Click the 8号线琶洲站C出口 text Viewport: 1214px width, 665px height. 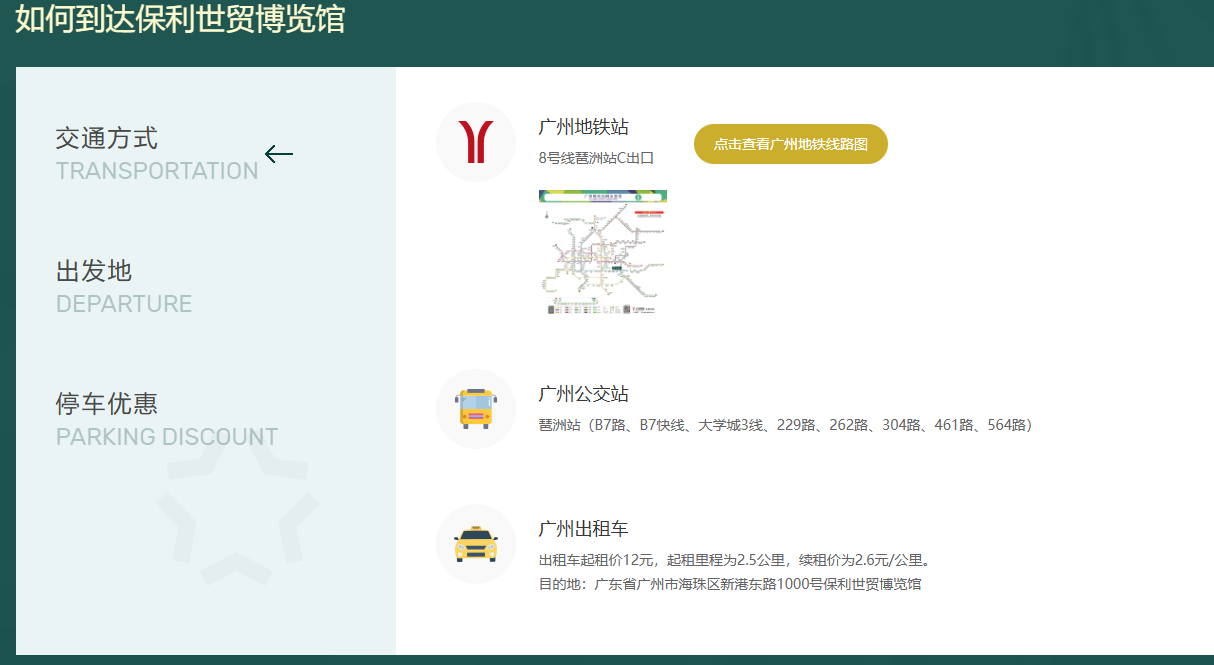coord(596,158)
